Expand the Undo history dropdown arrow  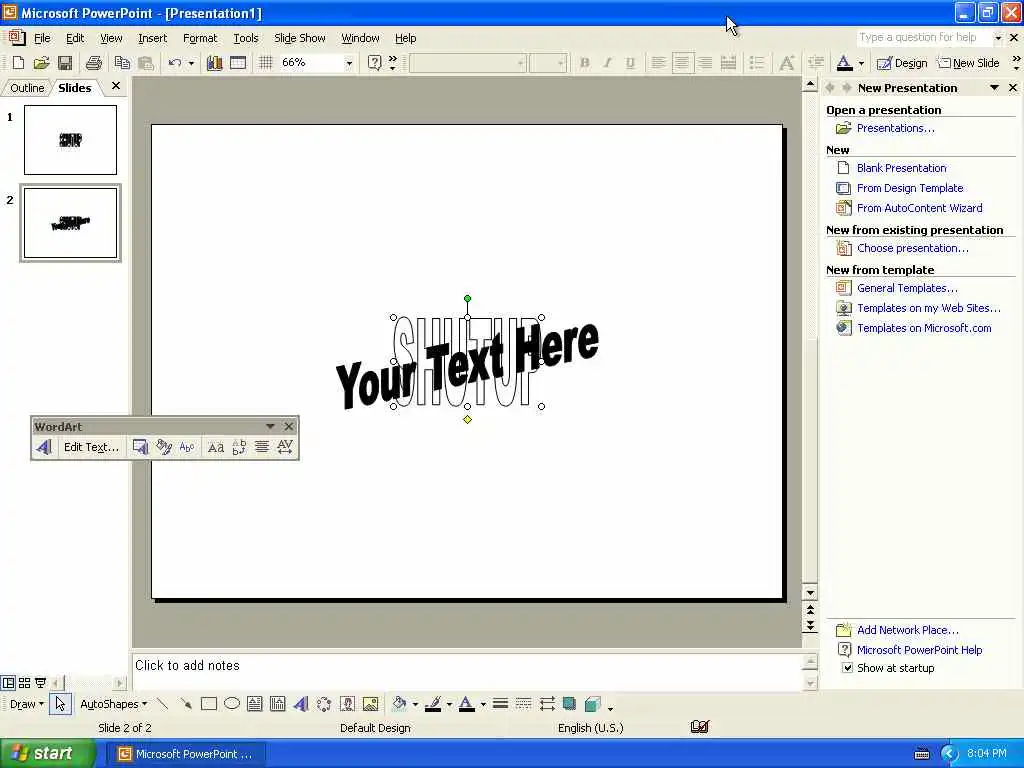click(191, 63)
